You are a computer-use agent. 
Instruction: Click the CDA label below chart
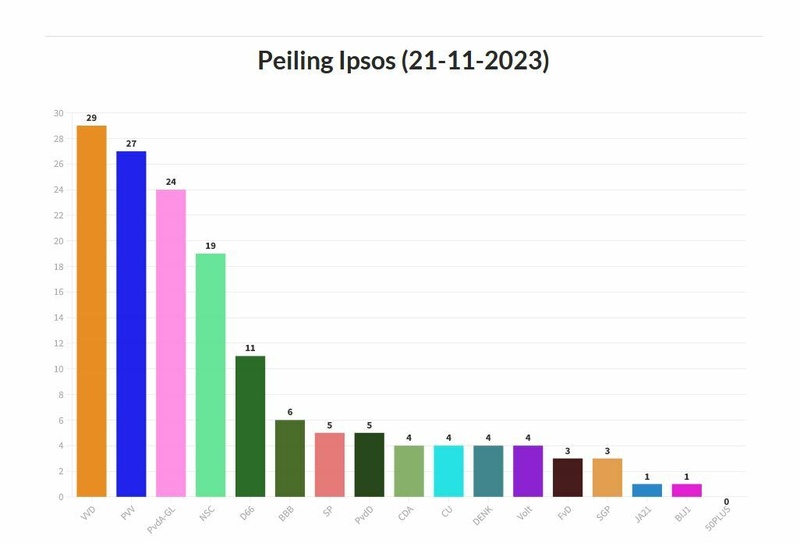click(x=405, y=513)
